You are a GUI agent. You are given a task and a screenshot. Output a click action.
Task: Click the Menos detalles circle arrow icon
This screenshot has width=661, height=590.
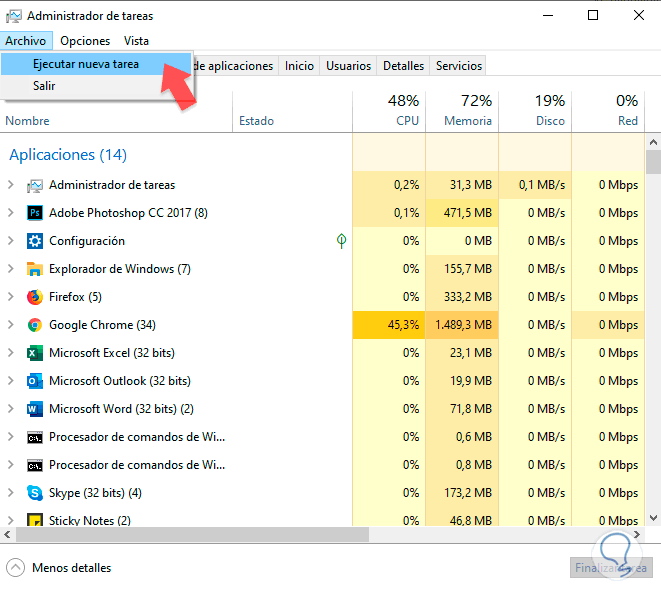pos(16,568)
